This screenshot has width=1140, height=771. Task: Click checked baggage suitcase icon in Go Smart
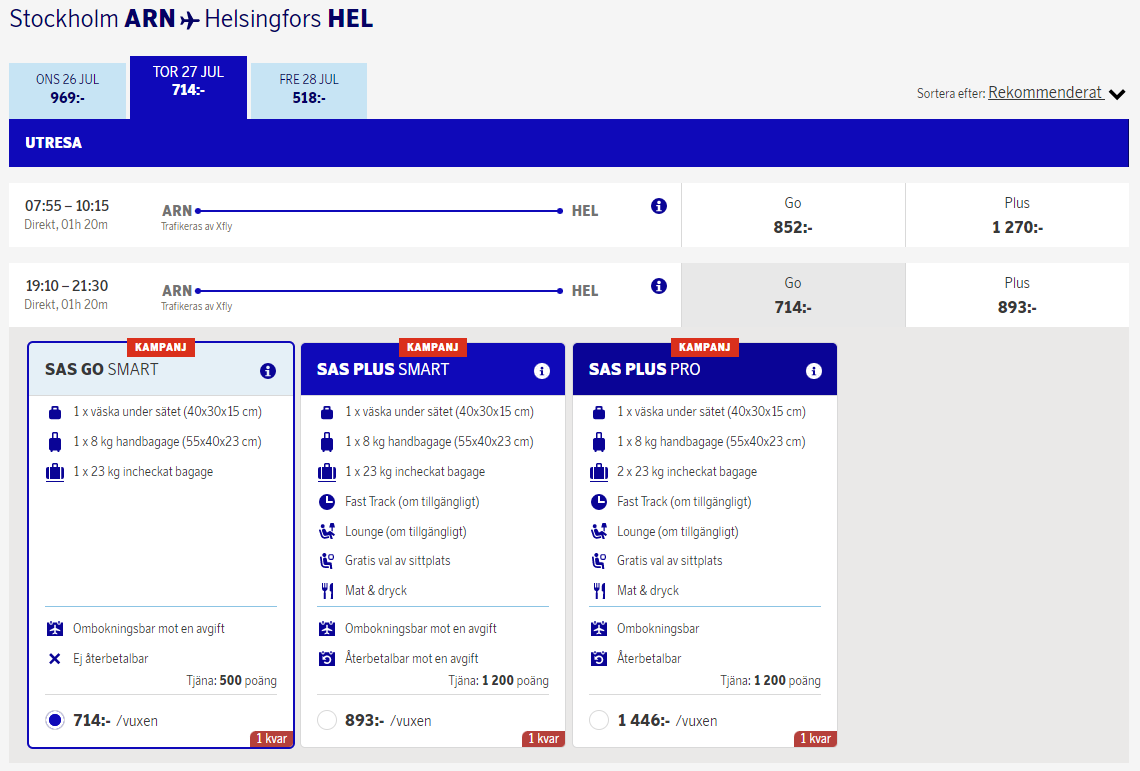(55, 472)
